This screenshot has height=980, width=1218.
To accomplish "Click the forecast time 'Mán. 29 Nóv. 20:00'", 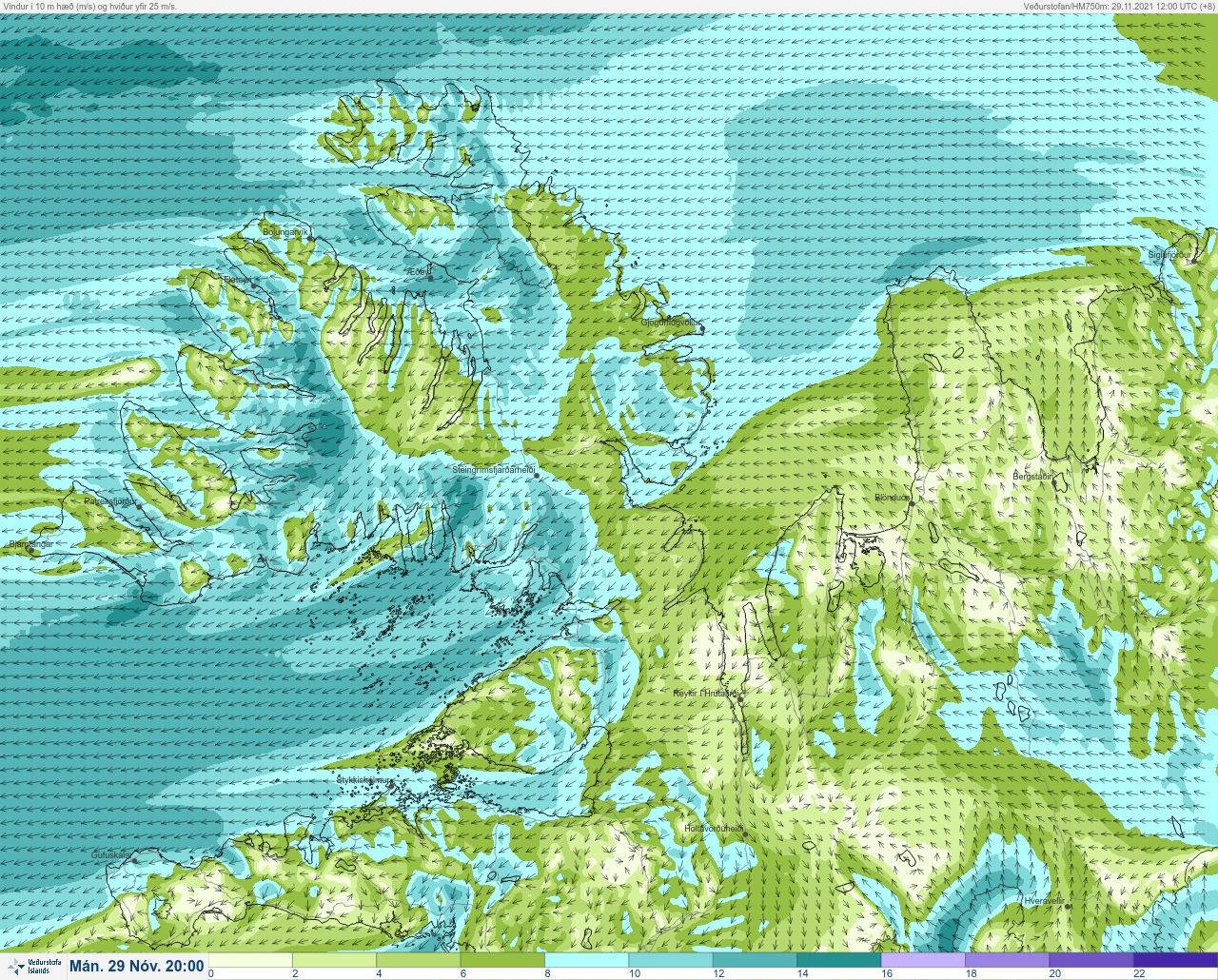I will [137, 966].
